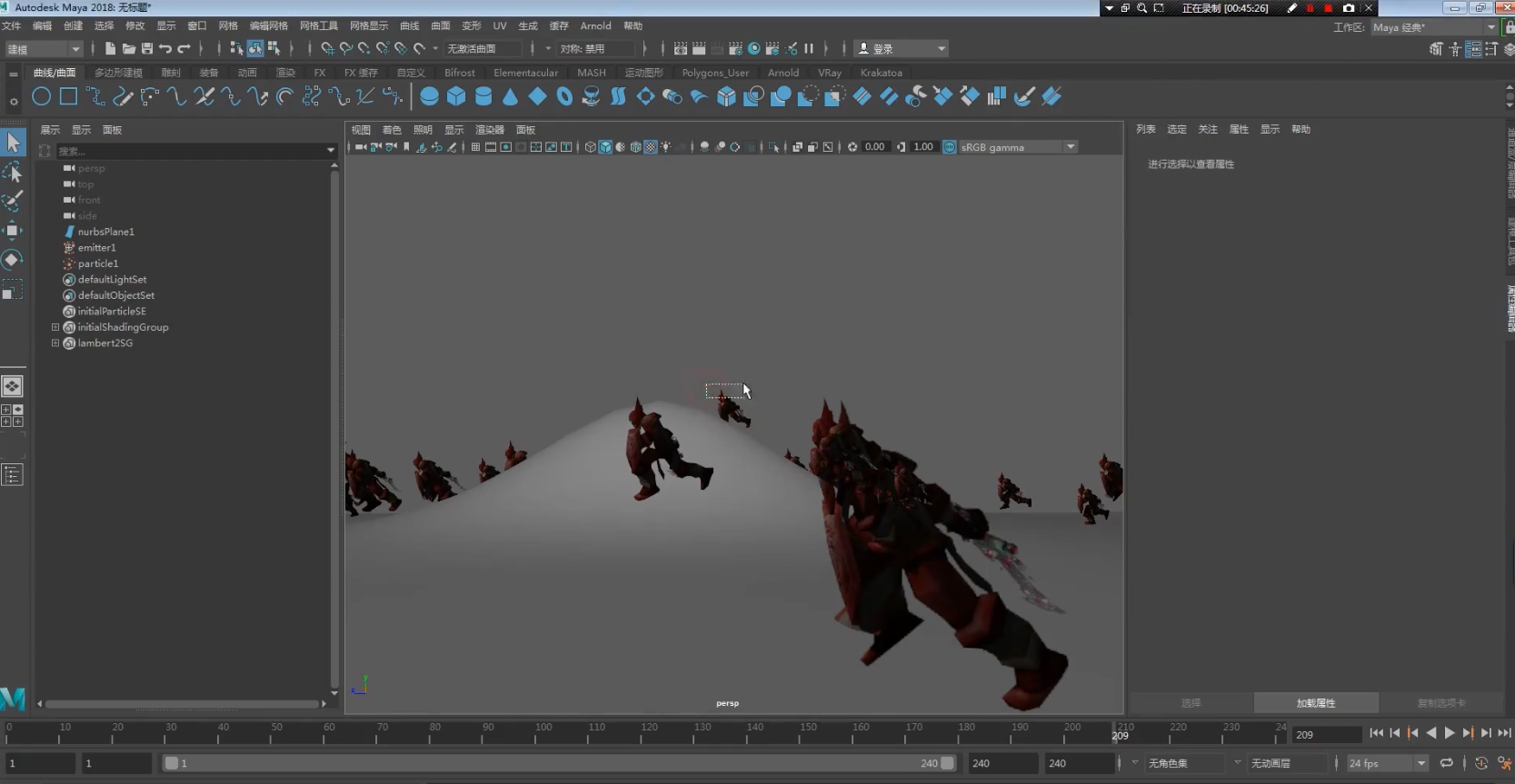This screenshot has height=784, width=1515.
Task: Open the Arnold menu in menu bar
Action: pyautogui.click(x=596, y=25)
